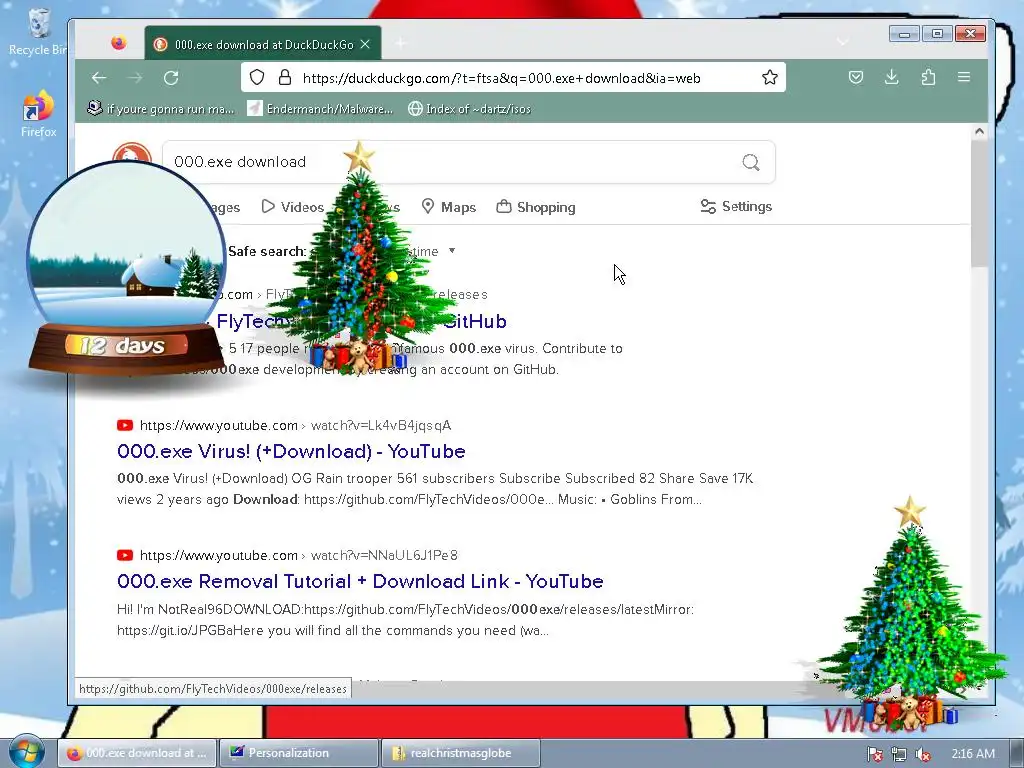Click YouTube favicon of '000.exe Virus!' result
1024x768 pixels.
point(125,425)
